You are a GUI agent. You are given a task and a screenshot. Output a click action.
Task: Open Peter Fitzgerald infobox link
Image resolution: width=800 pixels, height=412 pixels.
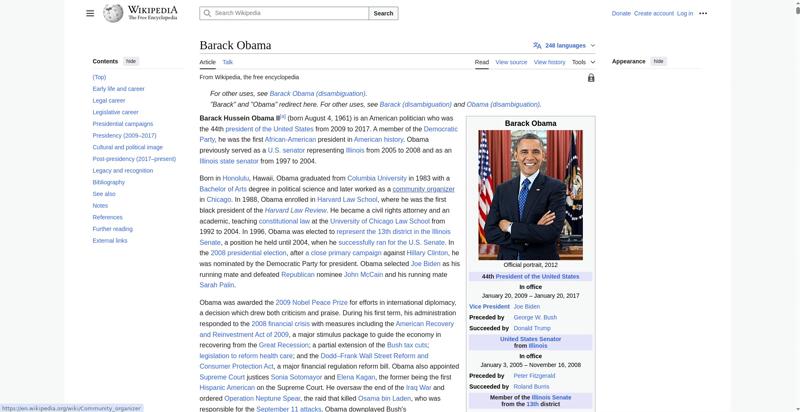pyautogui.click(x=534, y=376)
